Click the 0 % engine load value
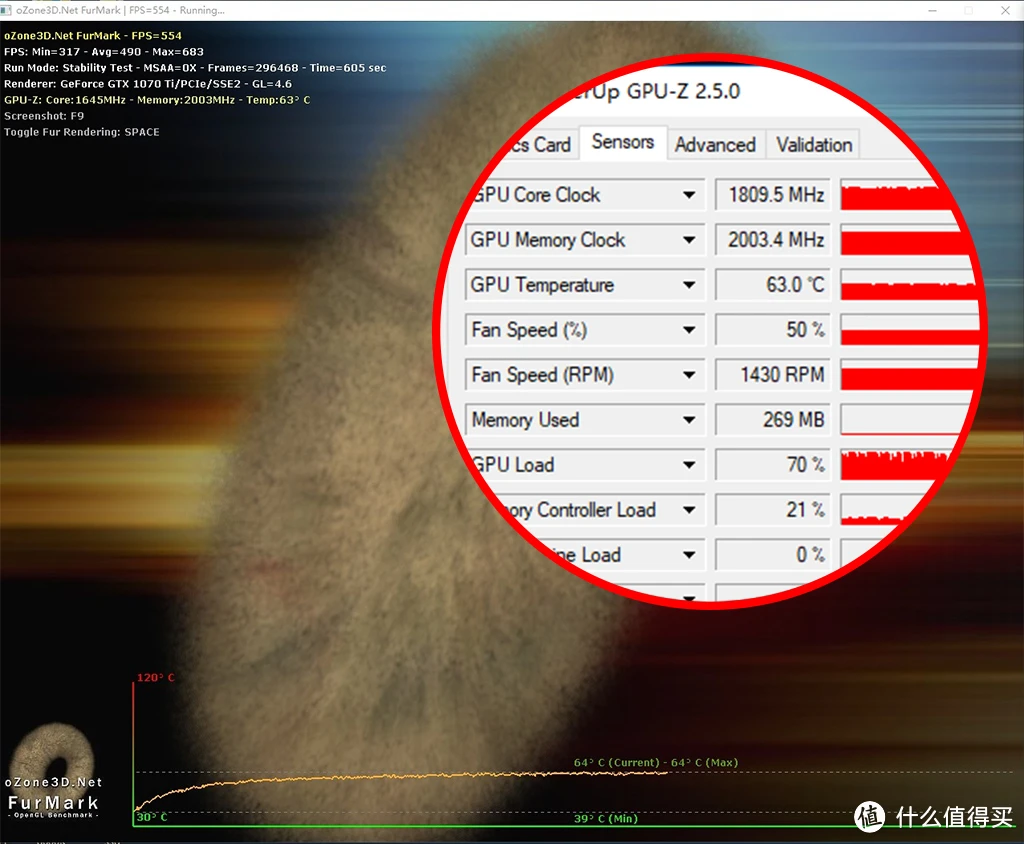This screenshot has height=844, width=1024. pos(773,555)
